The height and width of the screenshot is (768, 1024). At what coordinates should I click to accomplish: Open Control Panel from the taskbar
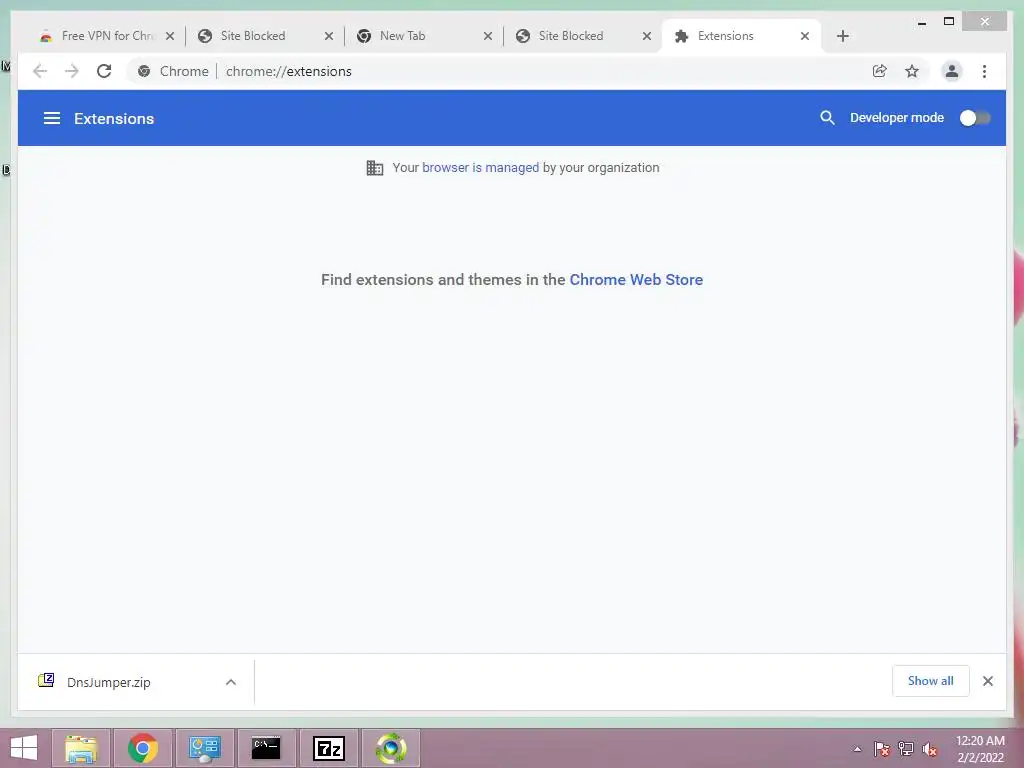coord(204,748)
